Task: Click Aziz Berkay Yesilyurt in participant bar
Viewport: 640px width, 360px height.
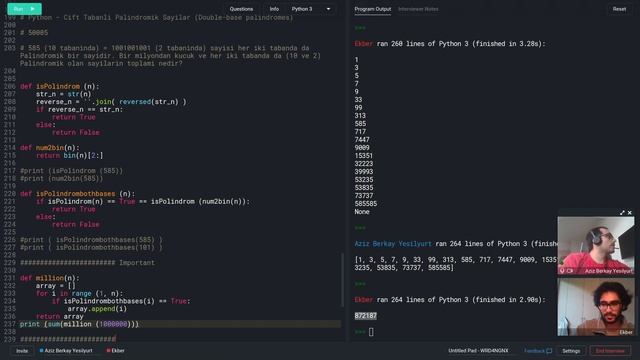Action: click(66, 351)
